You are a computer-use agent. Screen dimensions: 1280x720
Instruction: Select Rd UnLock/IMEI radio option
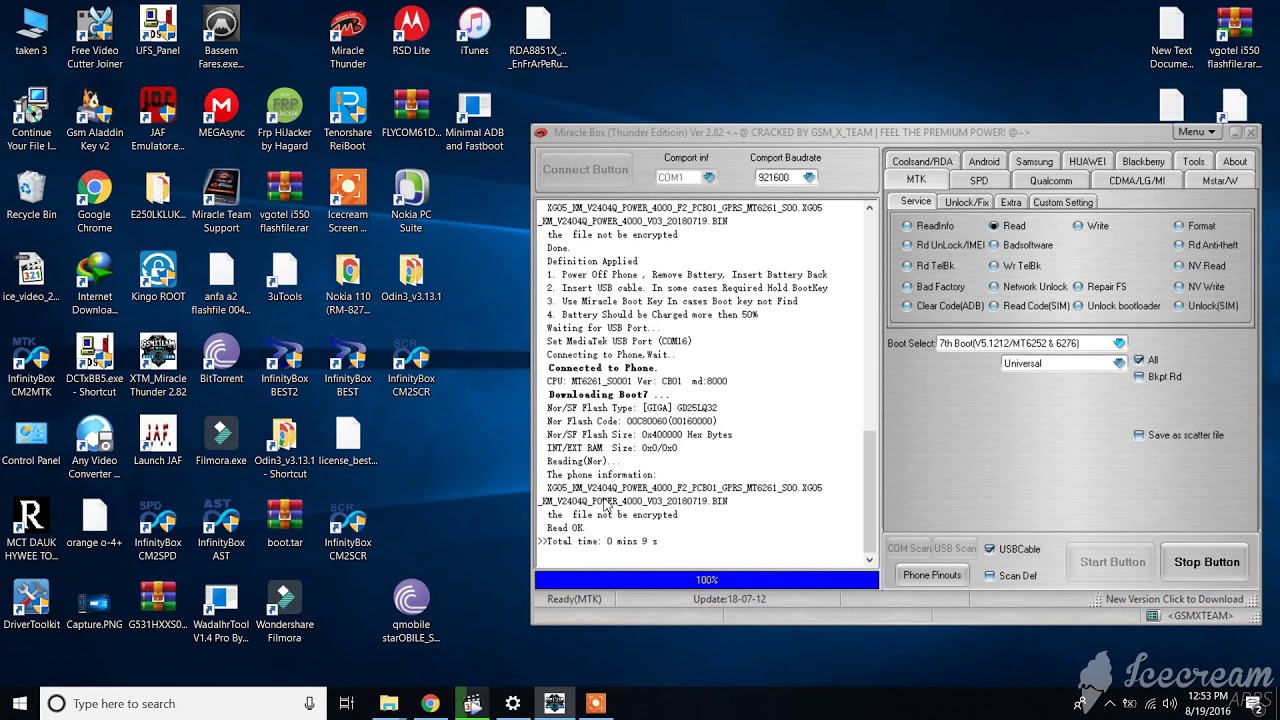click(943, 245)
